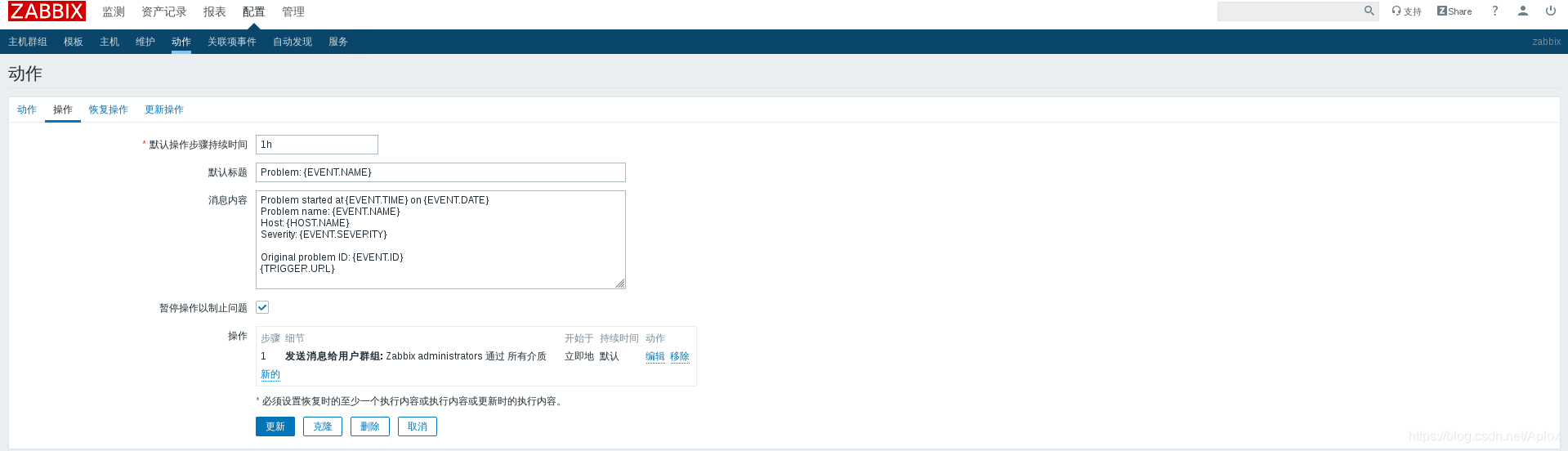Click 编辑 link for operation step 1
Image resolution: width=1568 pixels, height=451 pixels.
(655, 356)
